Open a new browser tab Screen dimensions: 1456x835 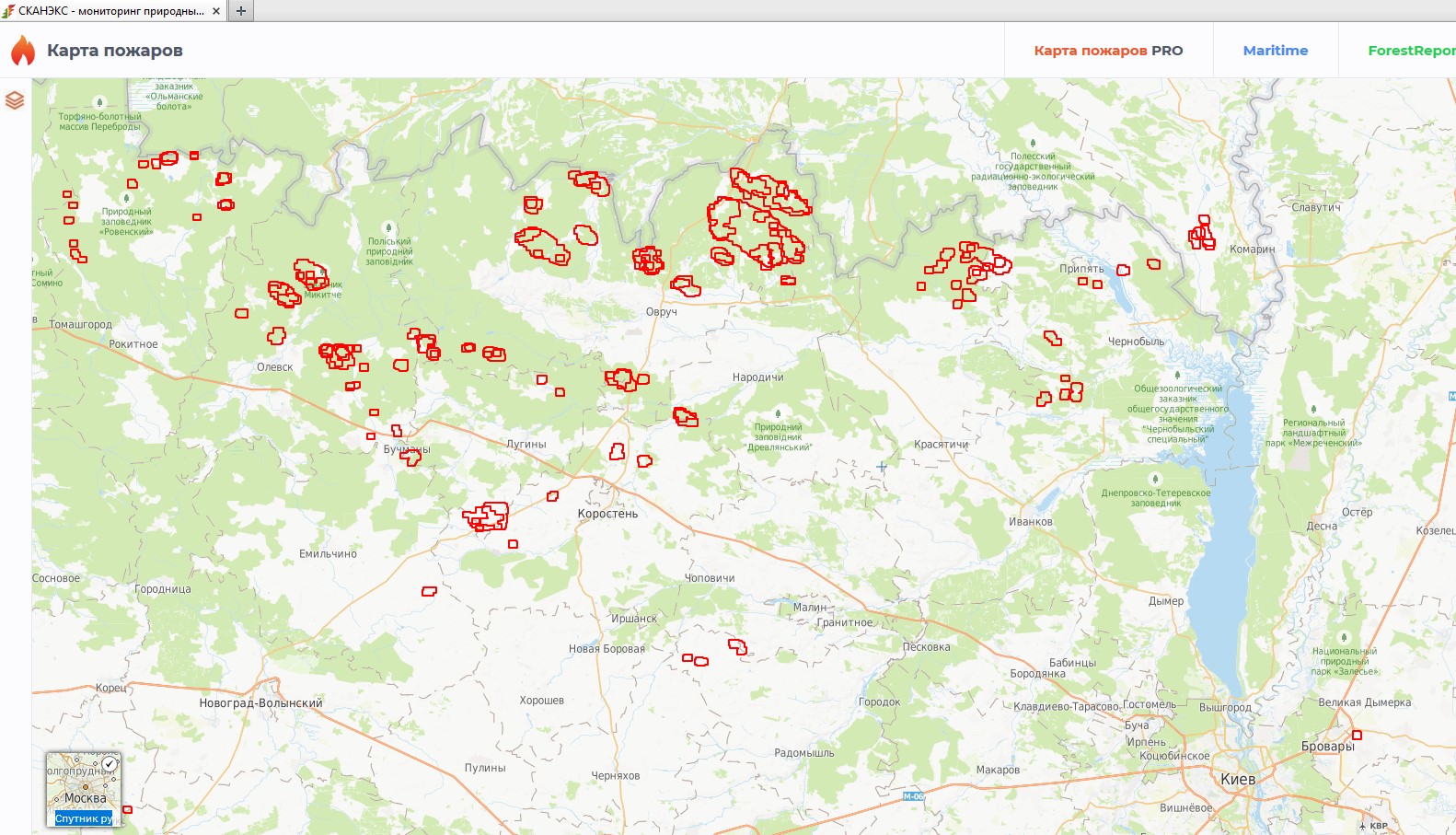(241, 11)
